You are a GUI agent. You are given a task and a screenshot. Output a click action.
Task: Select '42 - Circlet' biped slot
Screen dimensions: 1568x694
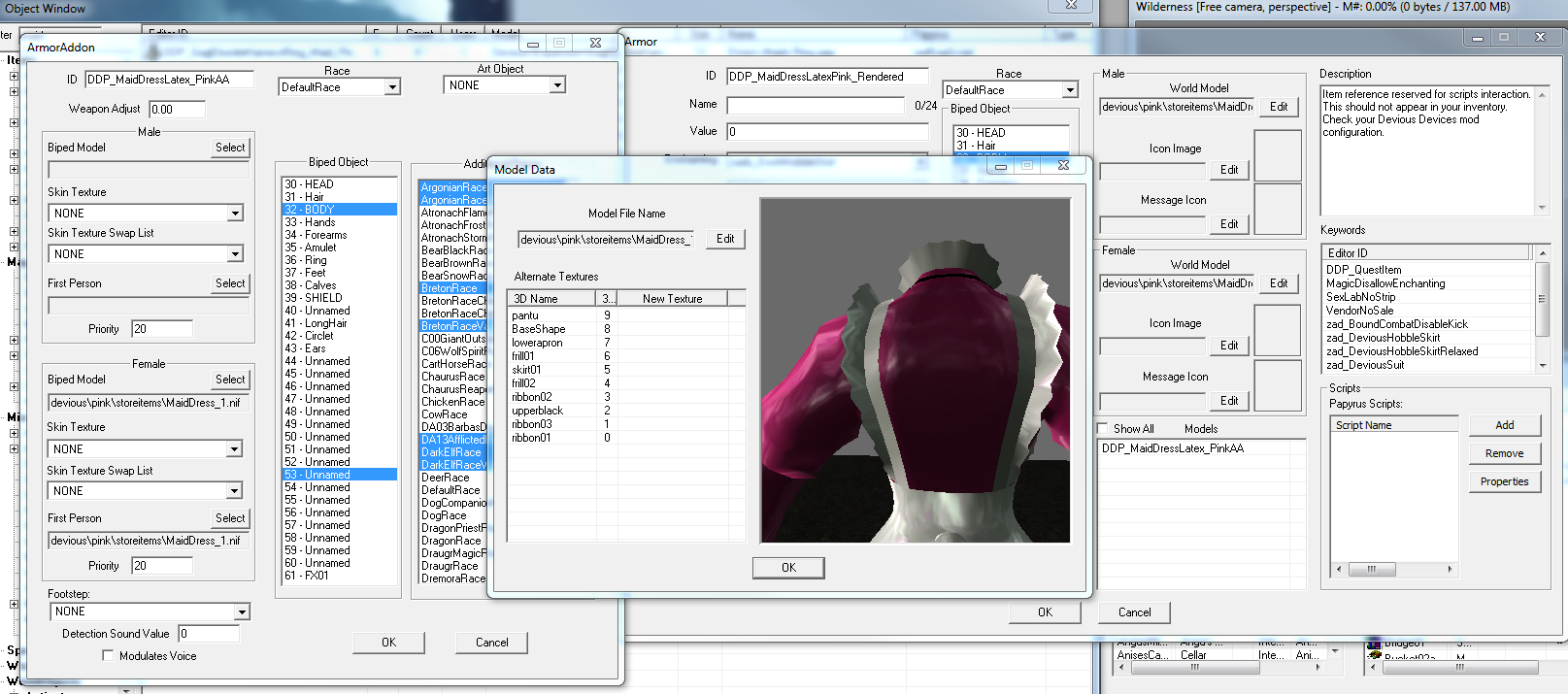[340, 336]
